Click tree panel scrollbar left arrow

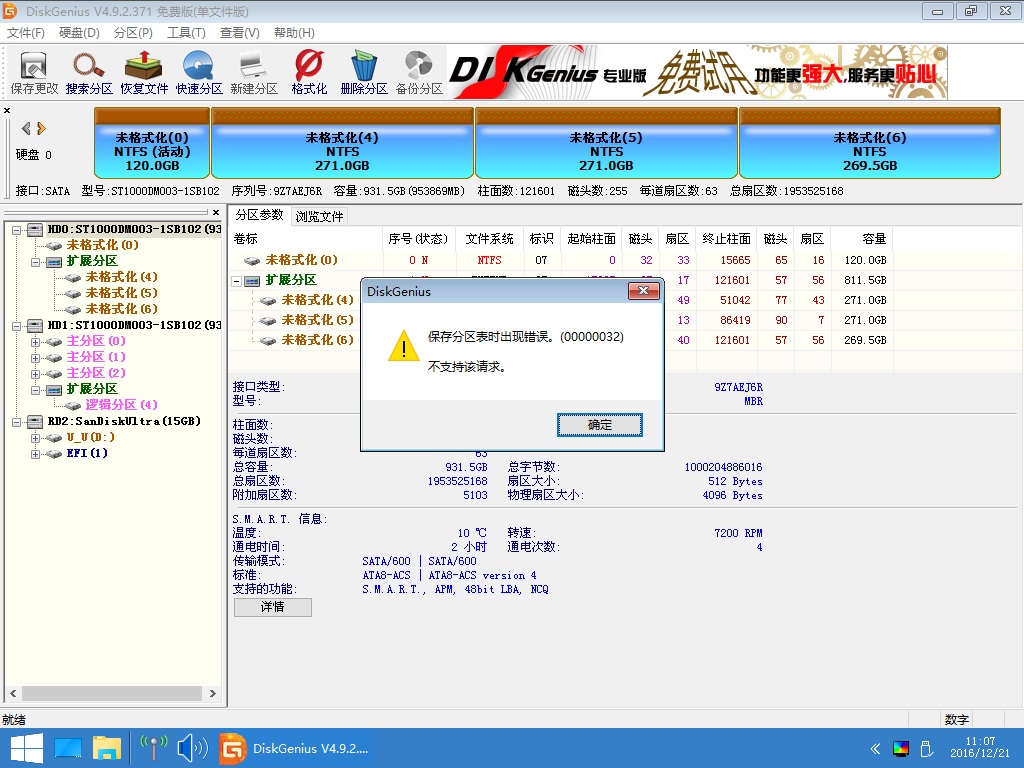coord(13,694)
